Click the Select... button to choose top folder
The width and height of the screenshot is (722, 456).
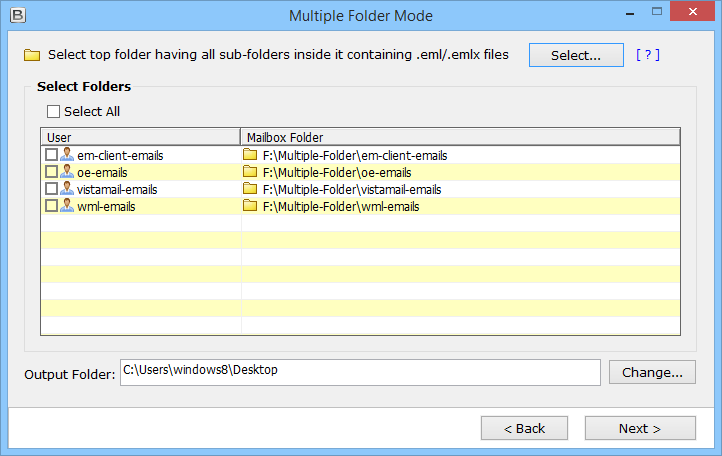click(x=576, y=55)
